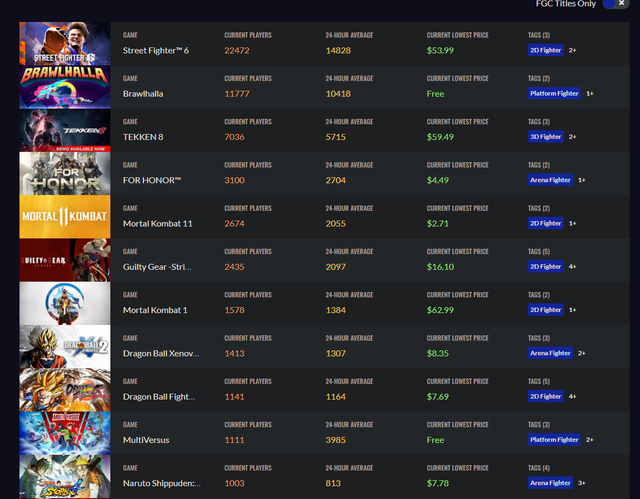This screenshot has width=640, height=499.
Task: Click the Brawlhalla game title
Action: [143, 94]
